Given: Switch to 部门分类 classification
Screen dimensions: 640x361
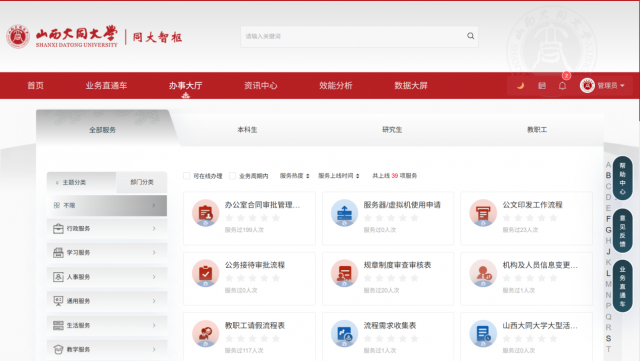Looking at the screenshot, I should click(x=142, y=182).
